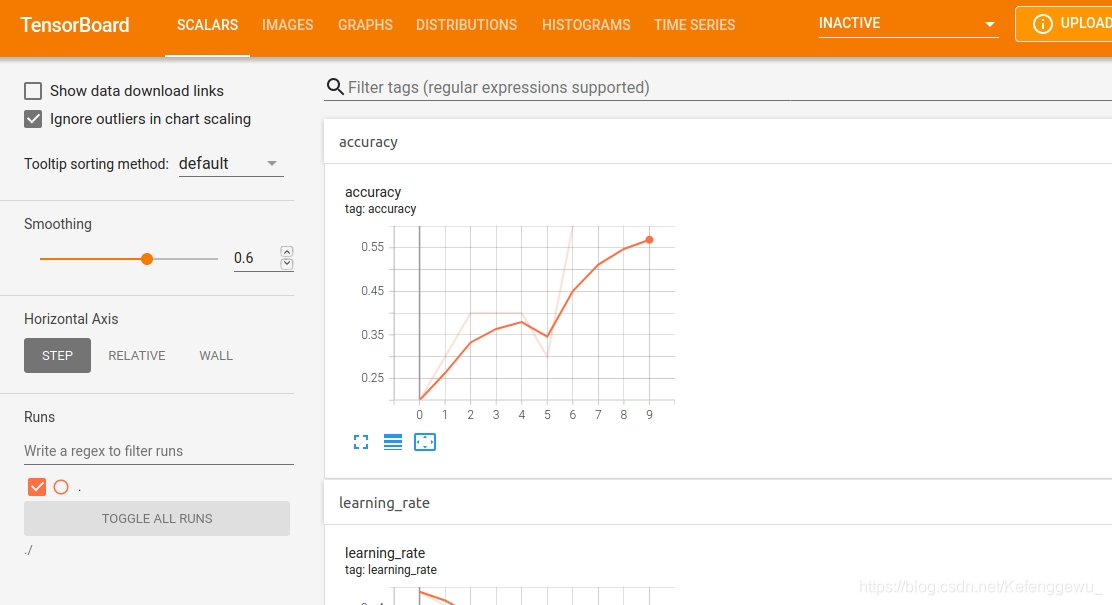Collapse the learning_rate section header

pos(718,503)
